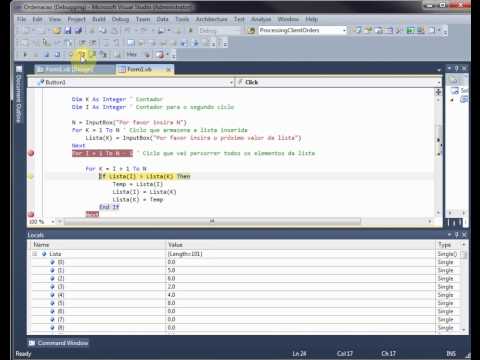The image size is (480, 360).
Task: Open the Architecture menu
Action: pos(211,19)
